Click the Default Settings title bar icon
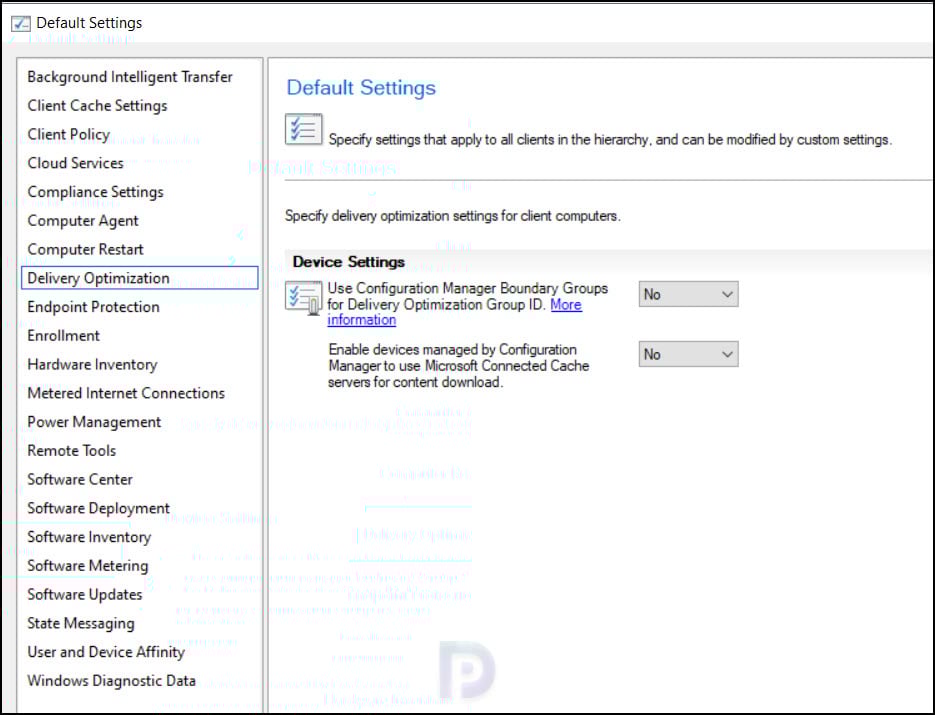The height and width of the screenshot is (715, 935). click(x=21, y=23)
